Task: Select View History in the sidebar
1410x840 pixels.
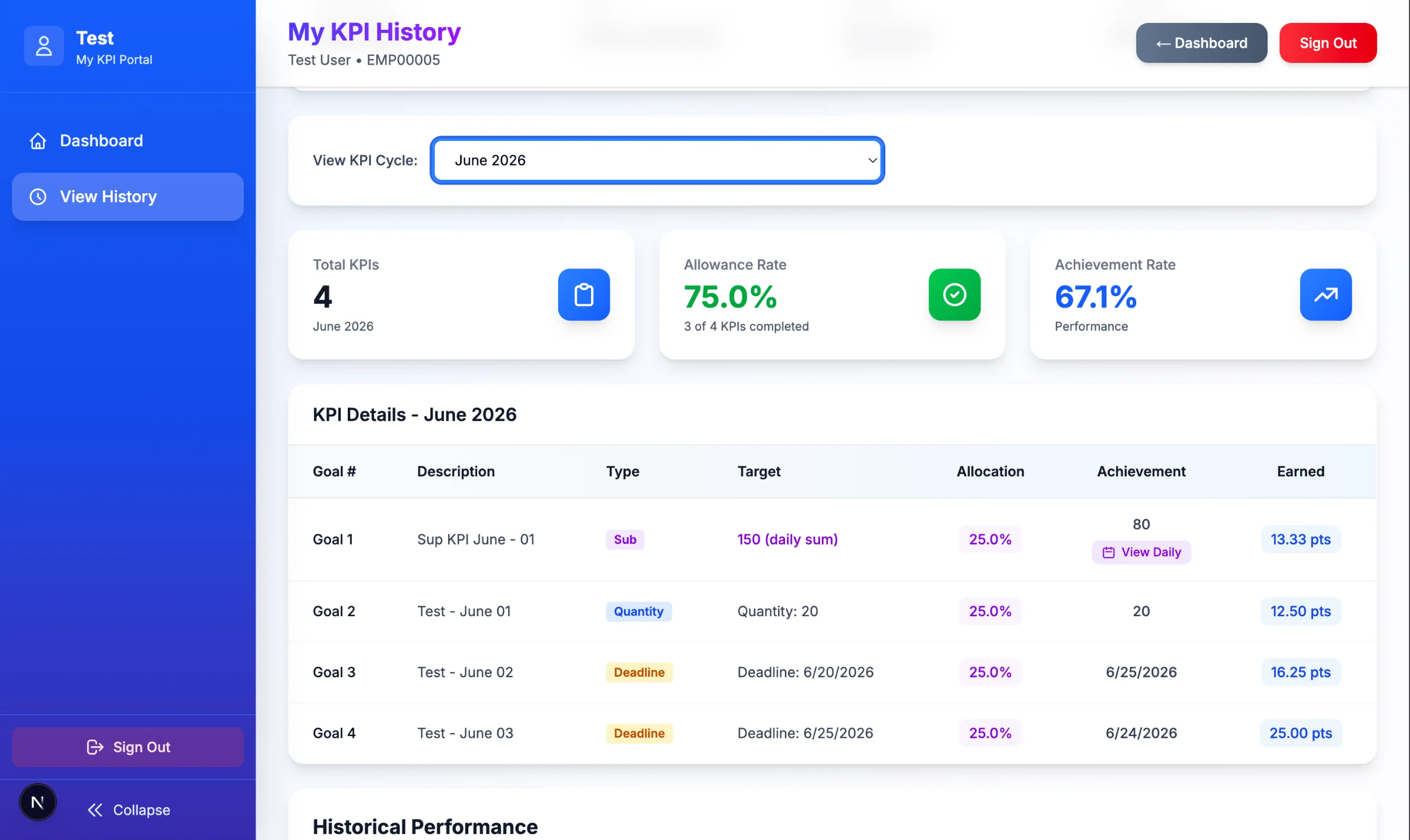Action: 127,197
